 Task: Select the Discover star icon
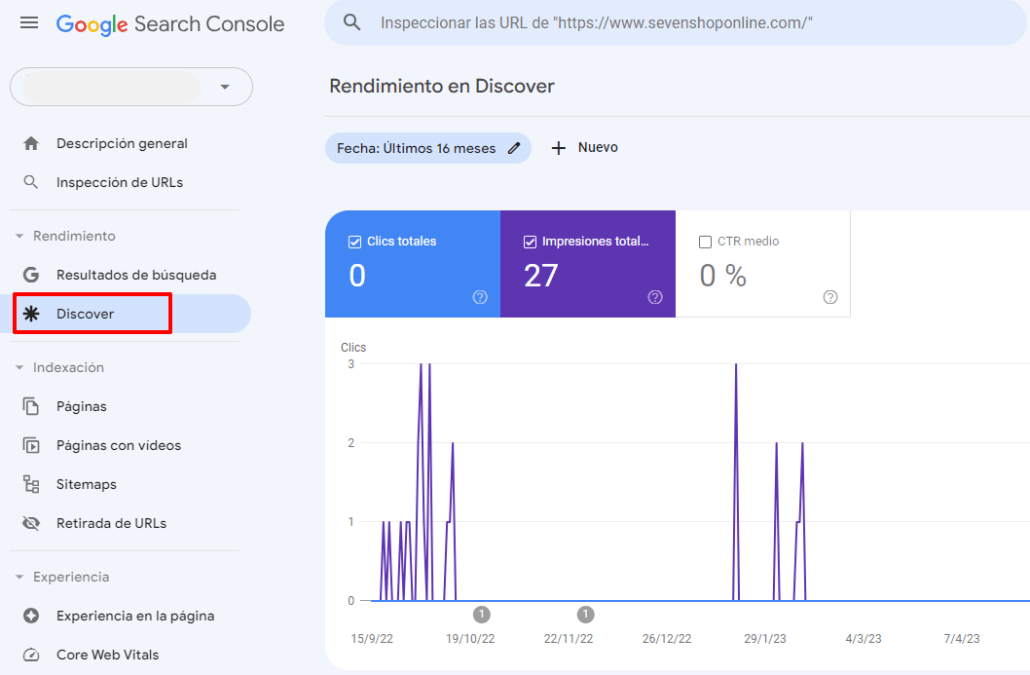(x=31, y=313)
